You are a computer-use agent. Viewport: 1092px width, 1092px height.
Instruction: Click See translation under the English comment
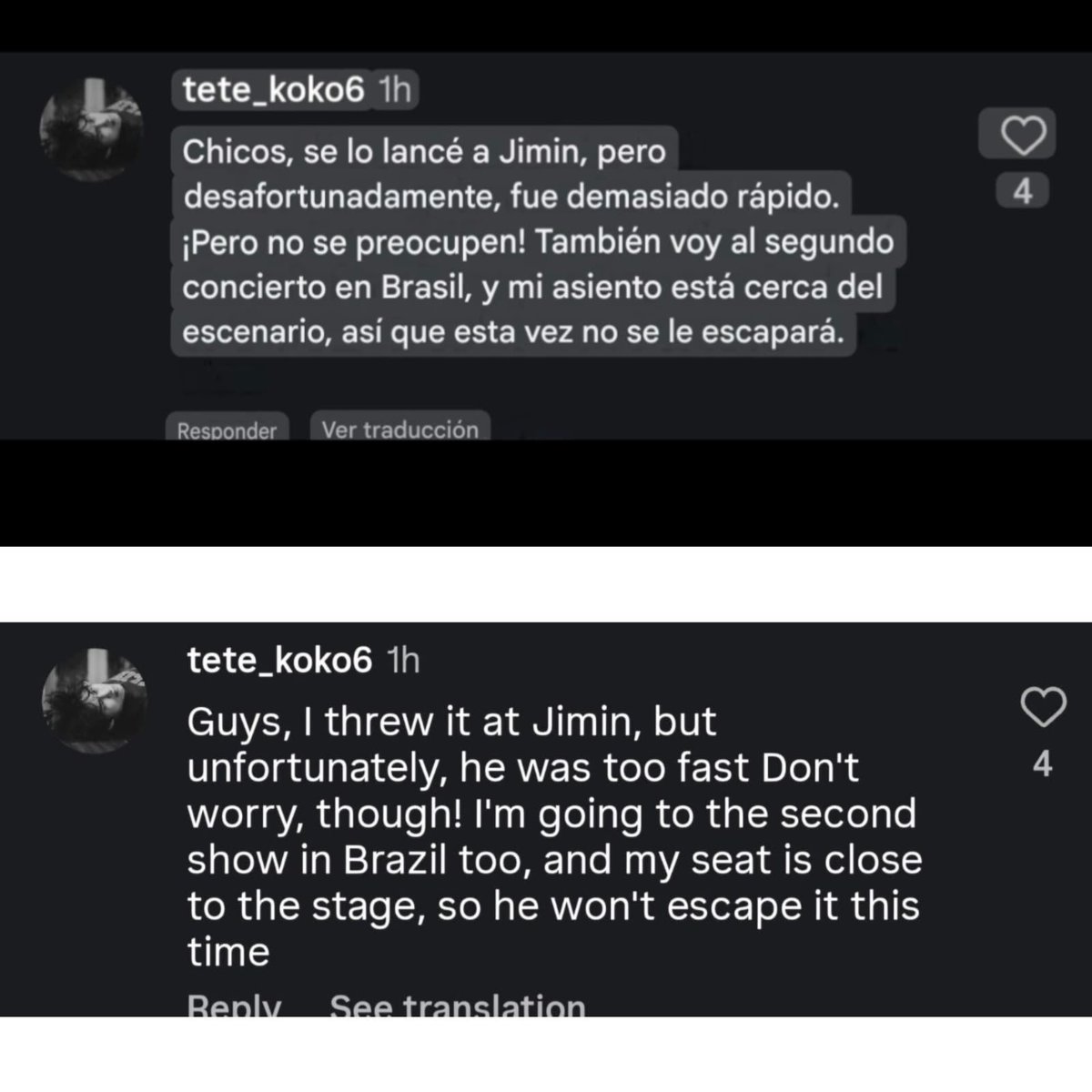tap(457, 1005)
